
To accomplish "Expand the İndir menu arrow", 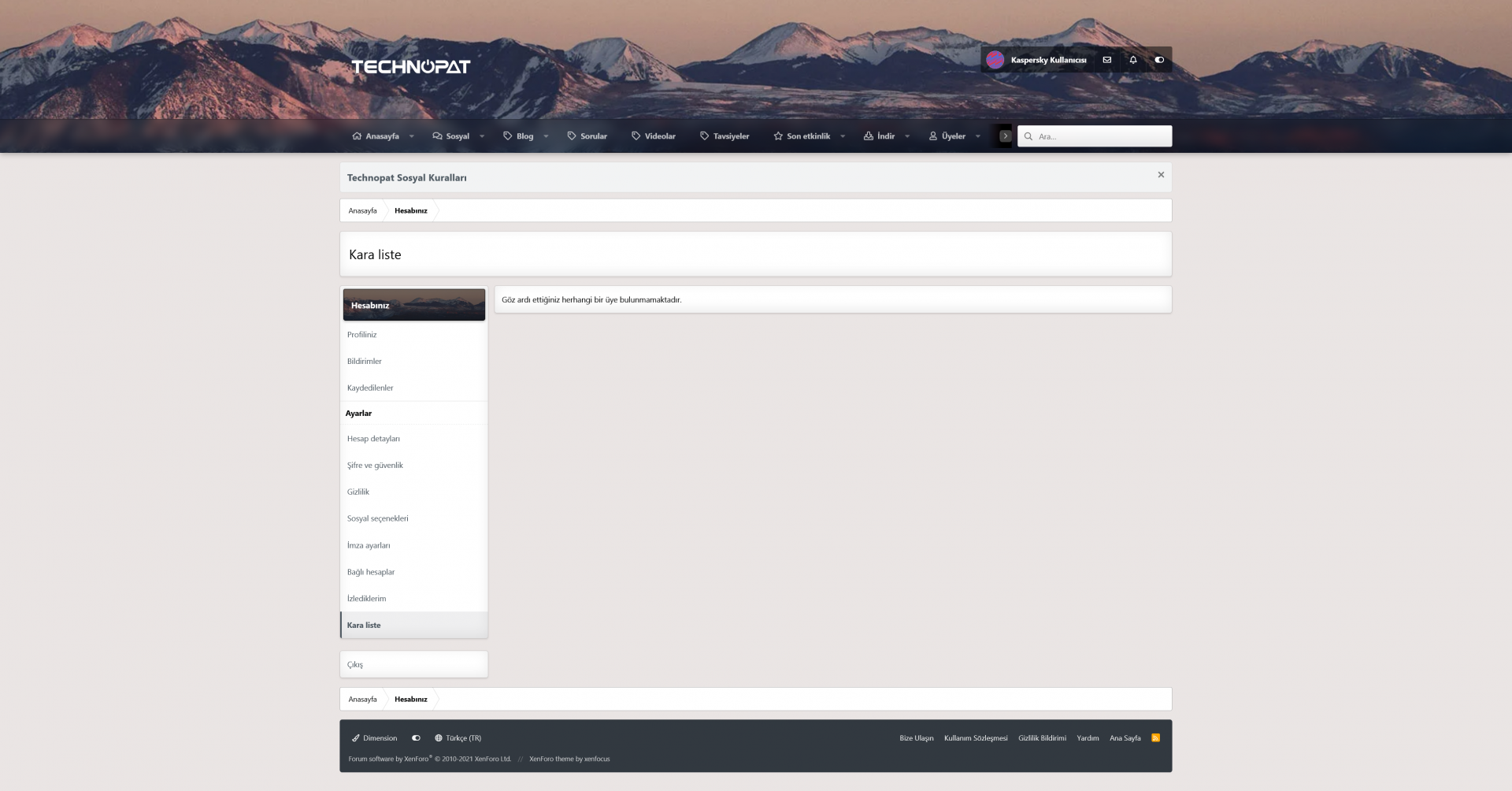I will point(907,136).
